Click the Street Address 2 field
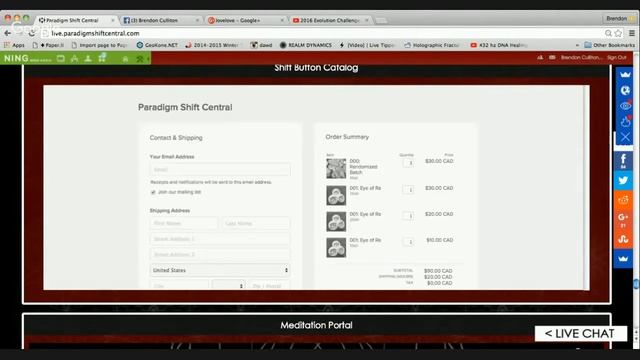 (x=220, y=254)
